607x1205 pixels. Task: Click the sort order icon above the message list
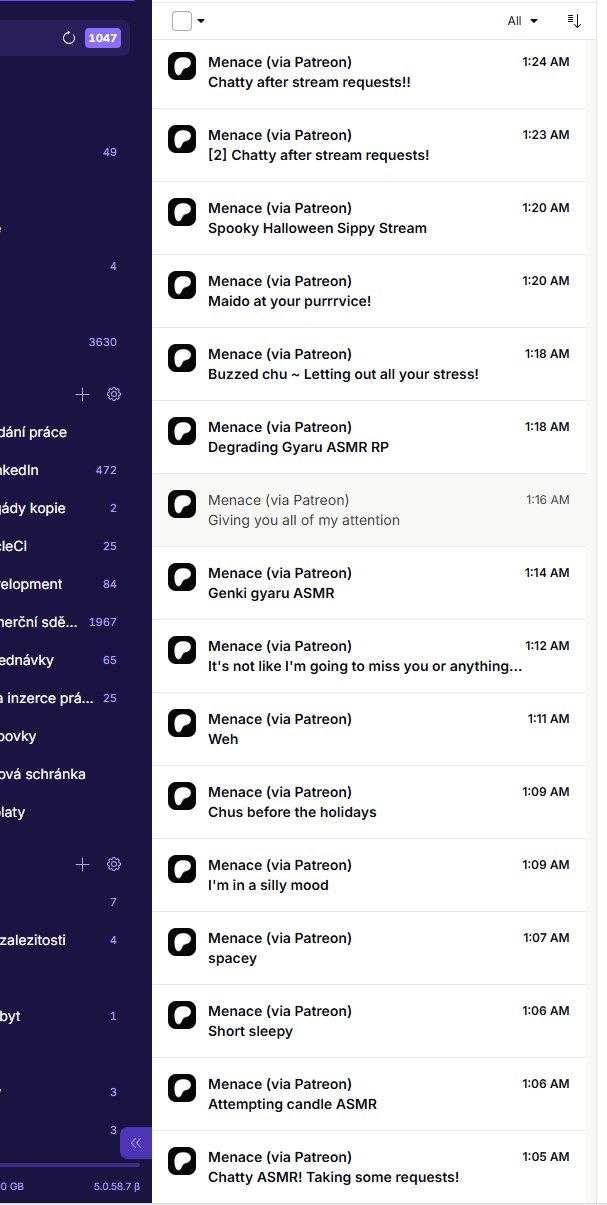pyautogui.click(x=574, y=20)
